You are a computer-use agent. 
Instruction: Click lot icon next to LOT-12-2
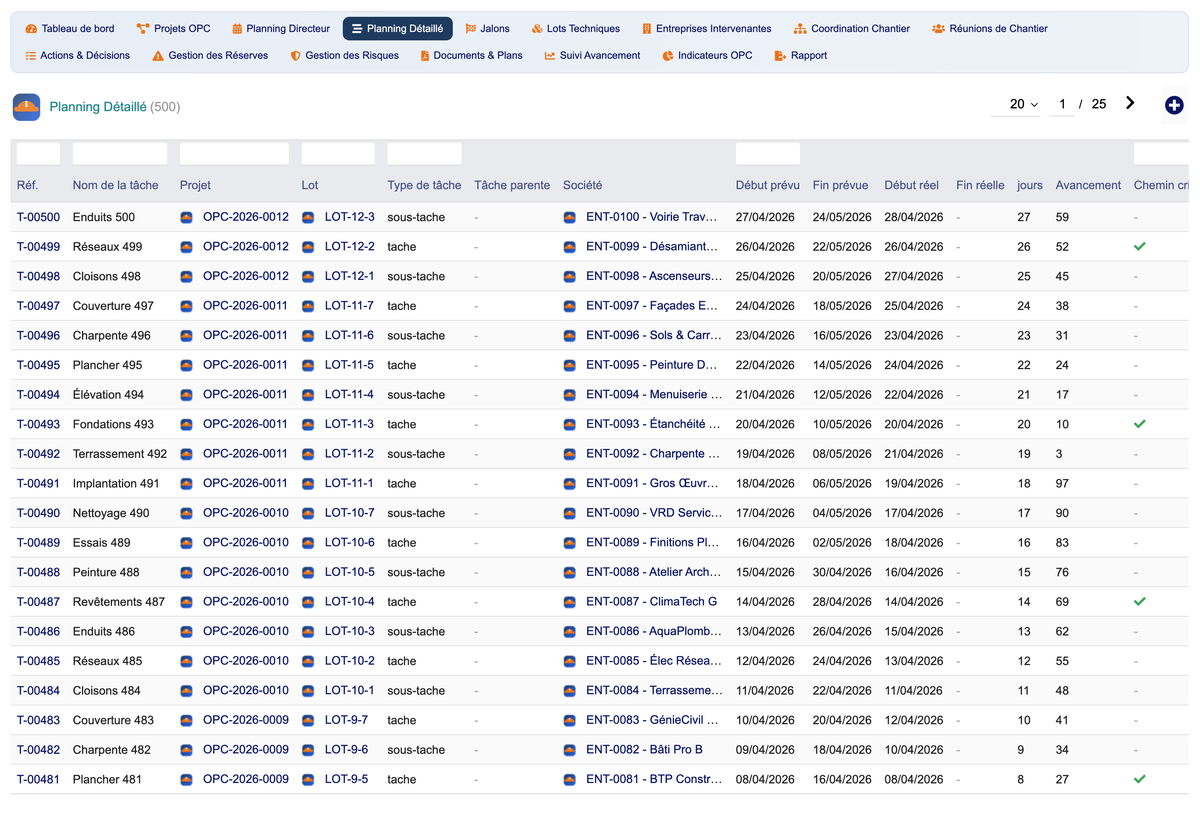308,247
